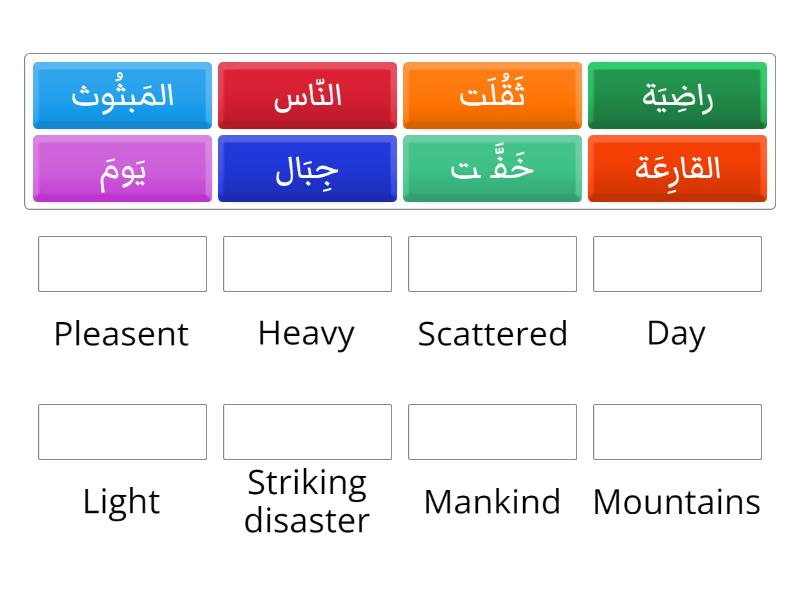This screenshot has width=800, height=600.
Task: Select the purple يَومَ word tile
Action: click(122, 168)
